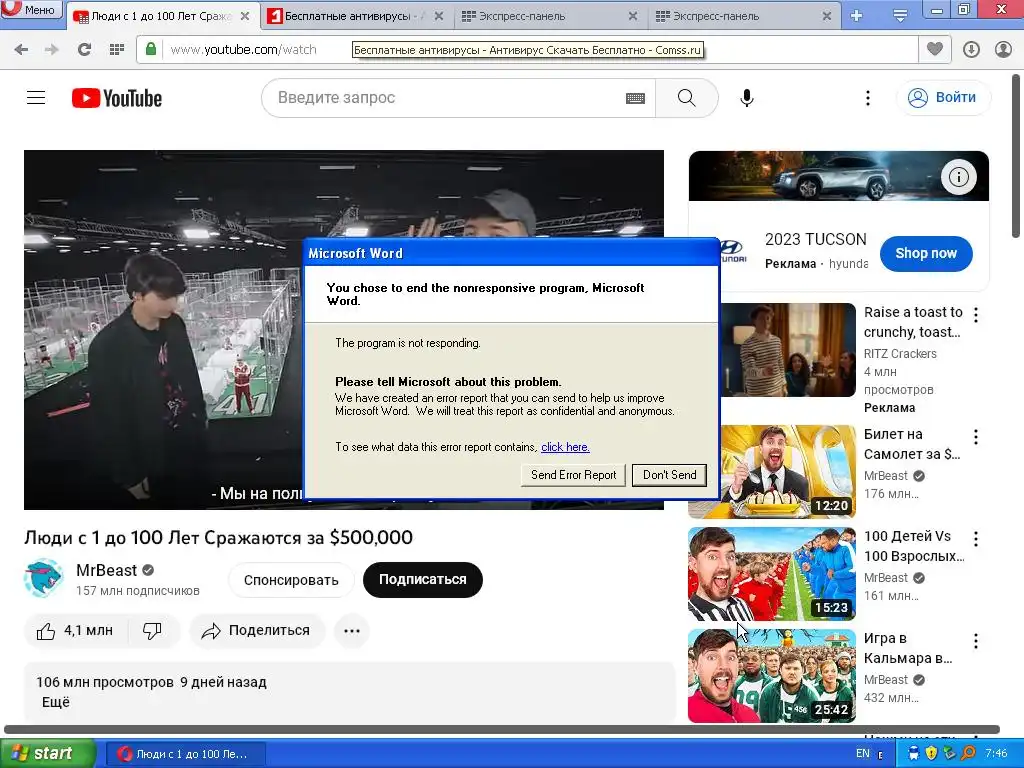This screenshot has width=1024, height=768.
Task: Open the 100 Детей Vs 100 Взрослых thumbnail
Action: tap(772, 574)
